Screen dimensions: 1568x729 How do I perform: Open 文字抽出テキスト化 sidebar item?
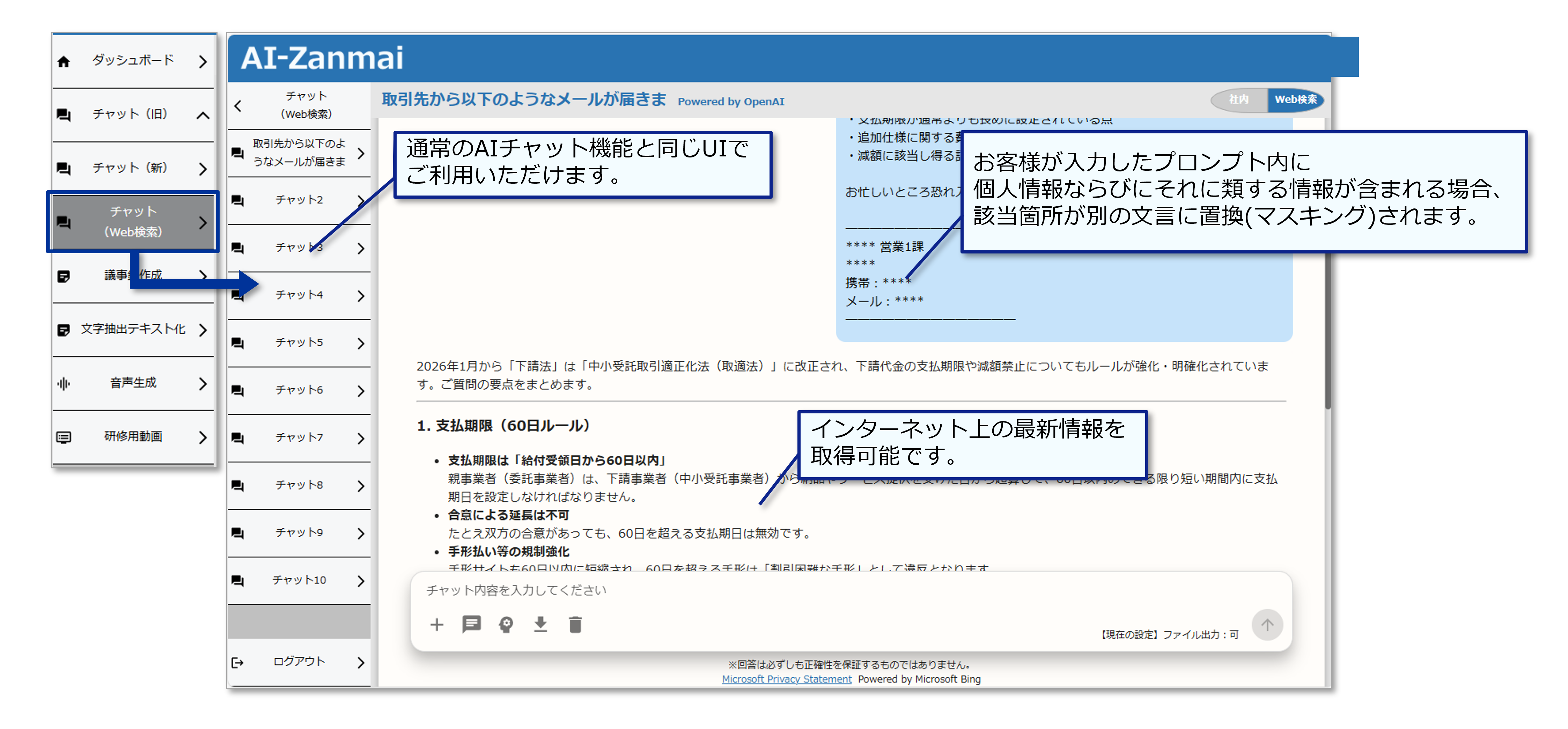[133, 329]
